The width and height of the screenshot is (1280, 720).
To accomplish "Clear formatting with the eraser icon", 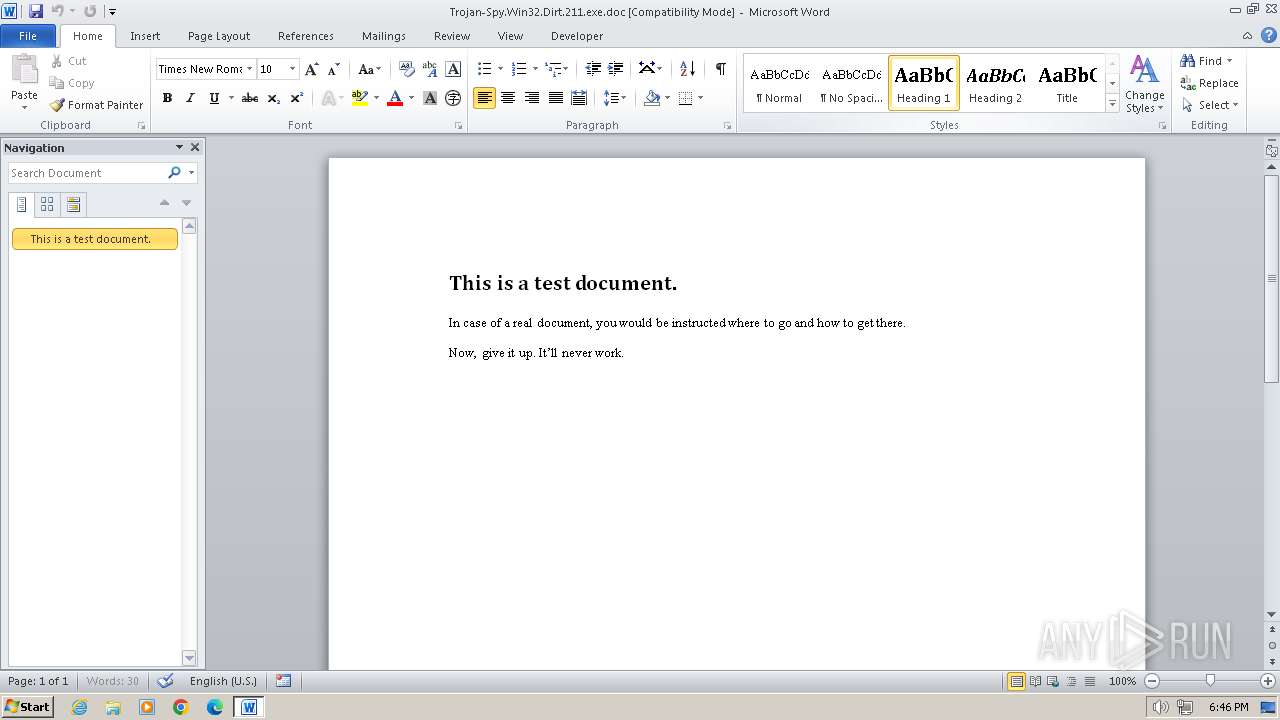I will (x=407, y=69).
